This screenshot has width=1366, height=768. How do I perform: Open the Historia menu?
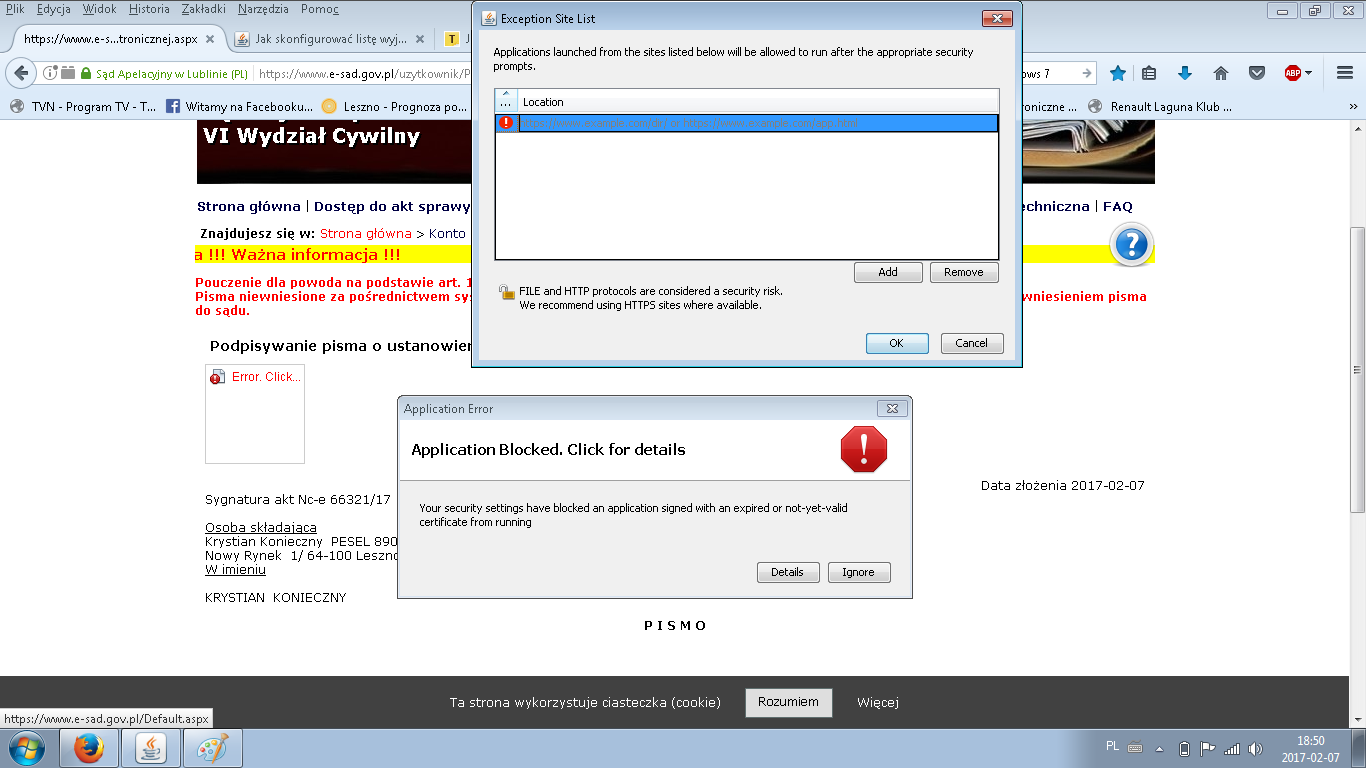(x=149, y=9)
